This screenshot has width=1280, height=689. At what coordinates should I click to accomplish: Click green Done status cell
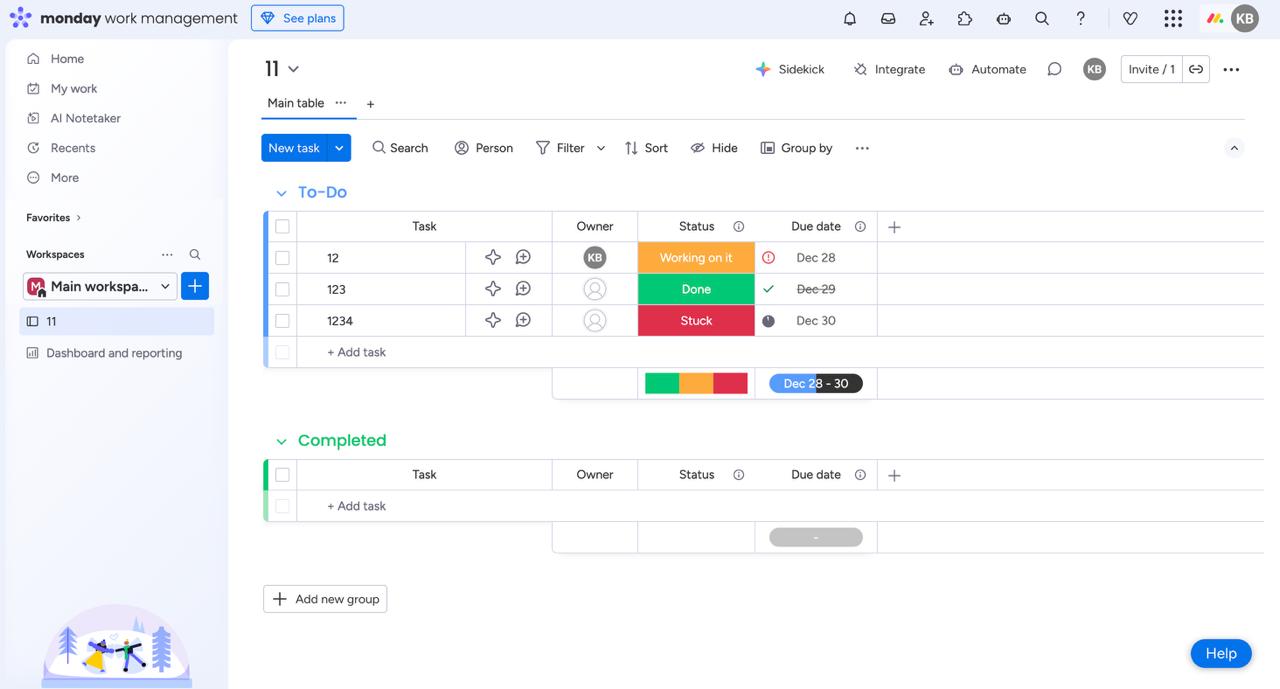(x=696, y=289)
